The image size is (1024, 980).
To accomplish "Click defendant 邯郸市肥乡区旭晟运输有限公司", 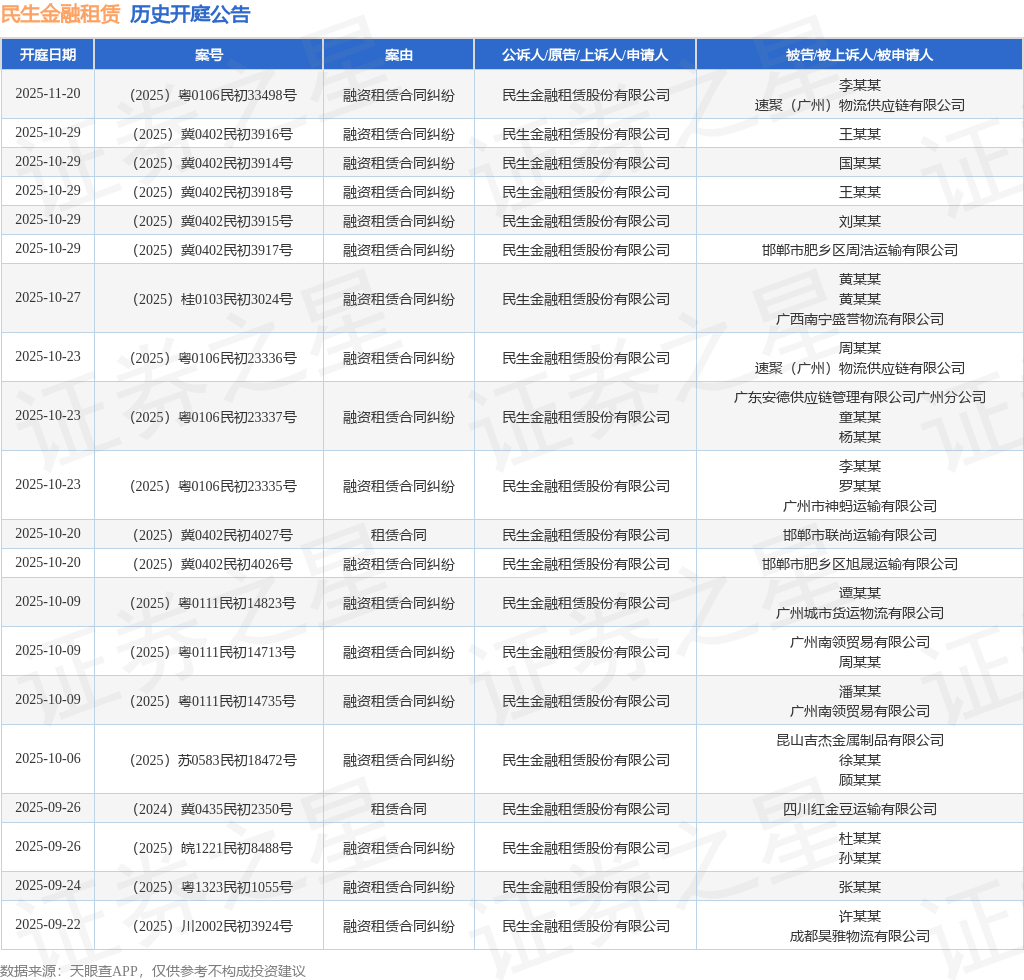I will click(x=859, y=564).
